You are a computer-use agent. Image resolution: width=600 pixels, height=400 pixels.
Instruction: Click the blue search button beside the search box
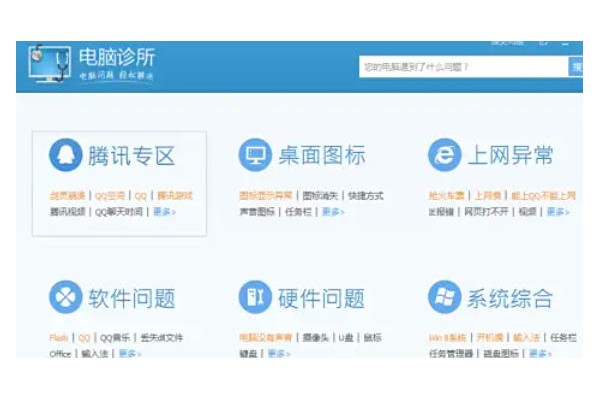576,67
